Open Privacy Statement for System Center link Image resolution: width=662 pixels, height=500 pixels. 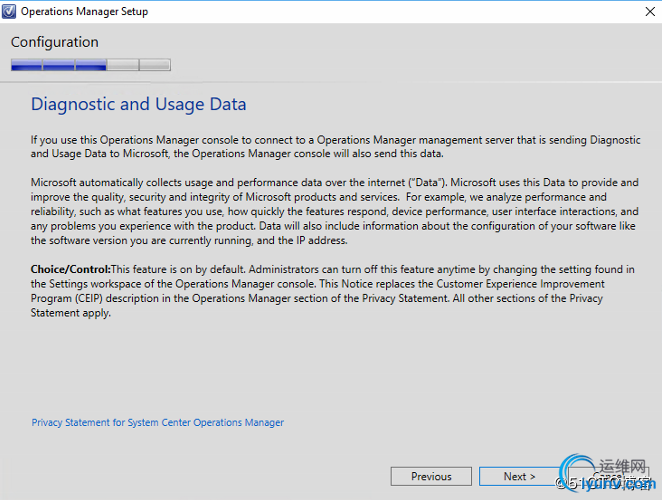[x=157, y=422]
